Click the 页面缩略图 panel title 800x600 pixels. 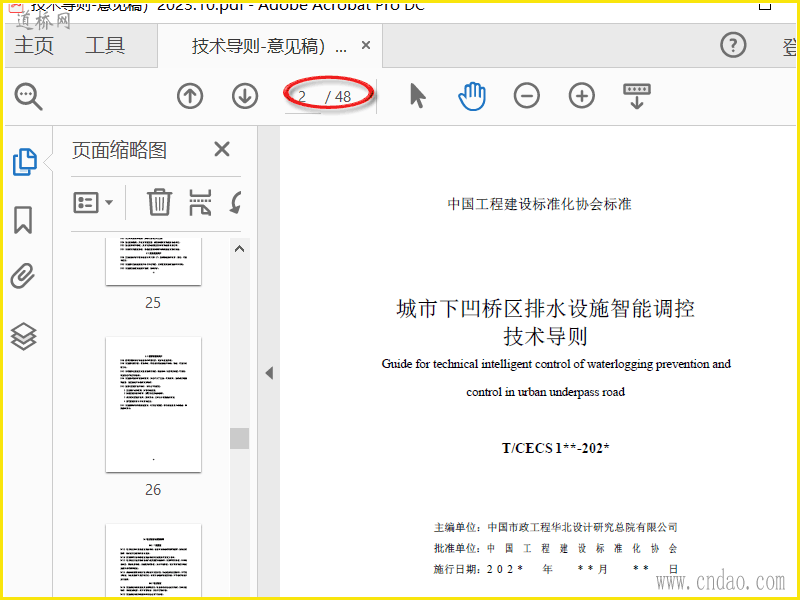119,150
